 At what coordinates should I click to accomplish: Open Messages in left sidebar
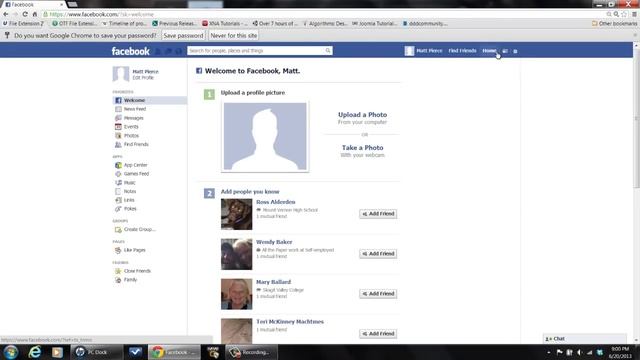click(133, 118)
